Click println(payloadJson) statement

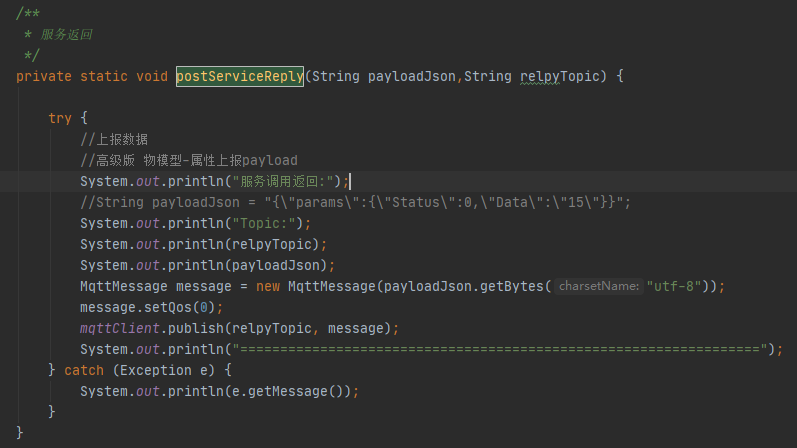[x=207, y=265]
